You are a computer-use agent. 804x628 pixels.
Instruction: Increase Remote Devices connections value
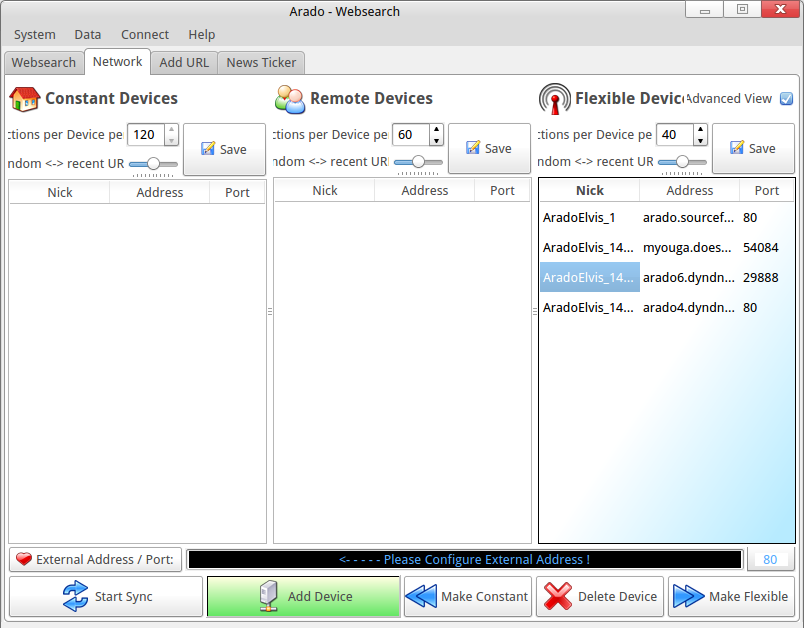(x=436, y=129)
